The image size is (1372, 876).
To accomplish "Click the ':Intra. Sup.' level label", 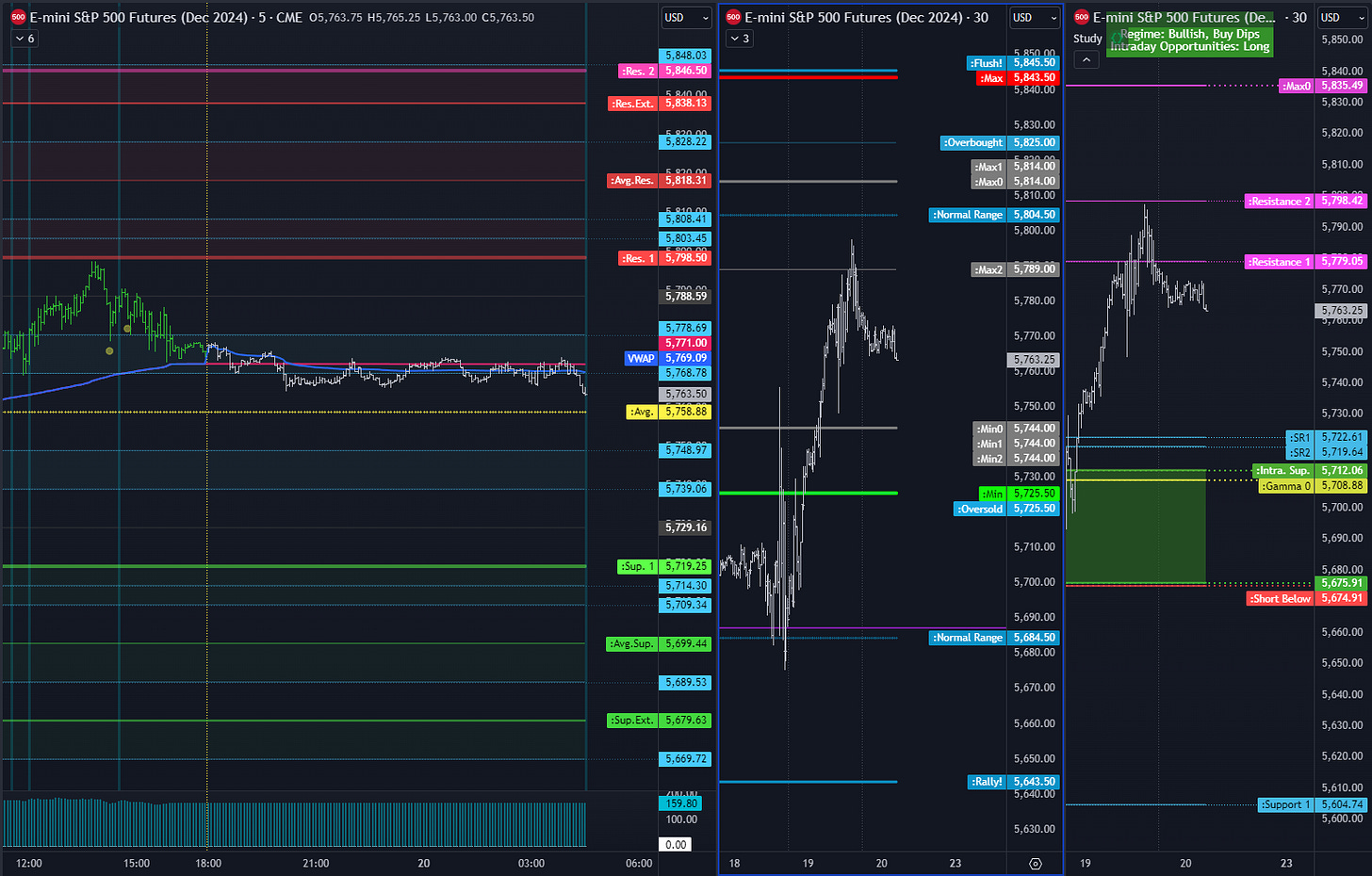I will [x=1283, y=471].
